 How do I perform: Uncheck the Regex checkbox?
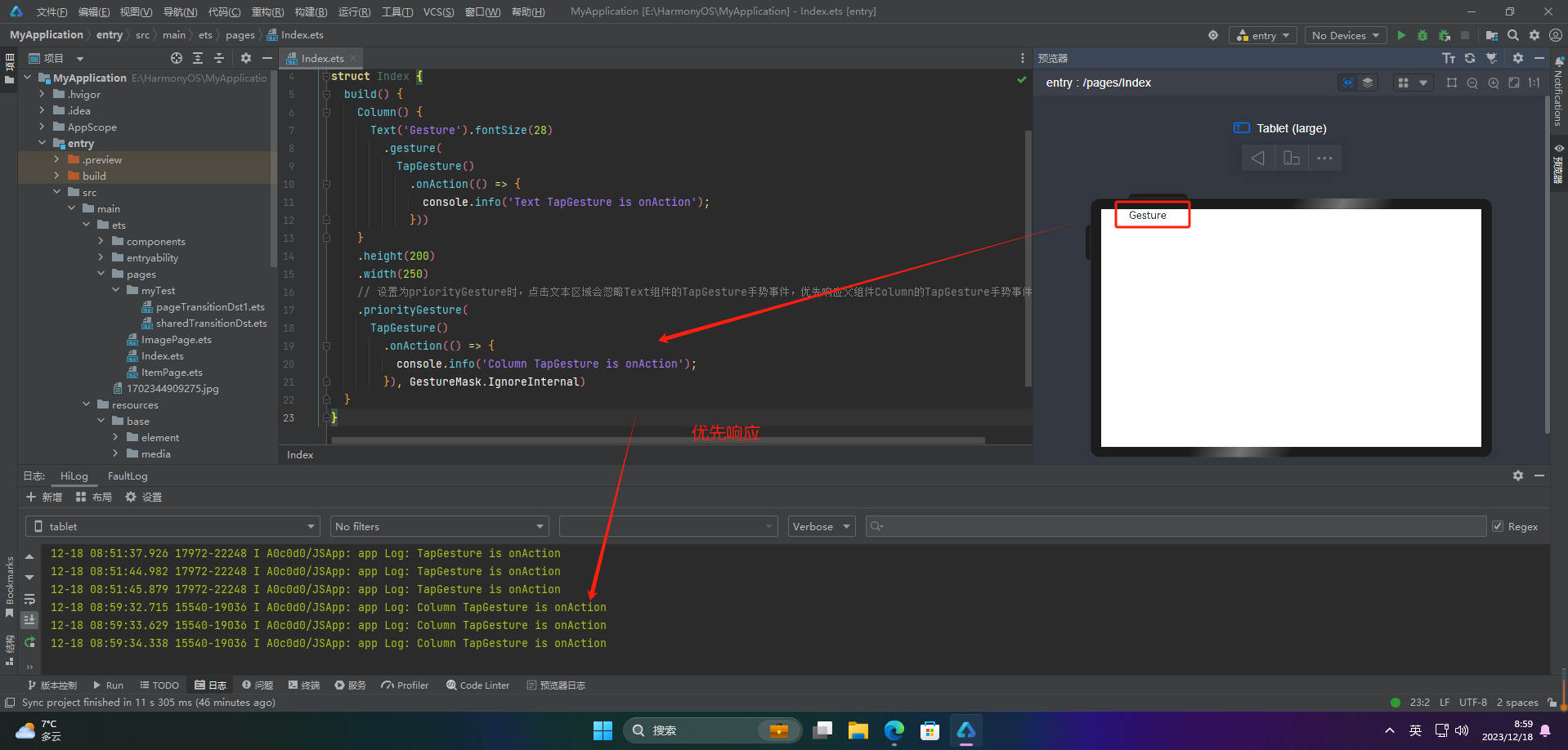pos(1498,526)
